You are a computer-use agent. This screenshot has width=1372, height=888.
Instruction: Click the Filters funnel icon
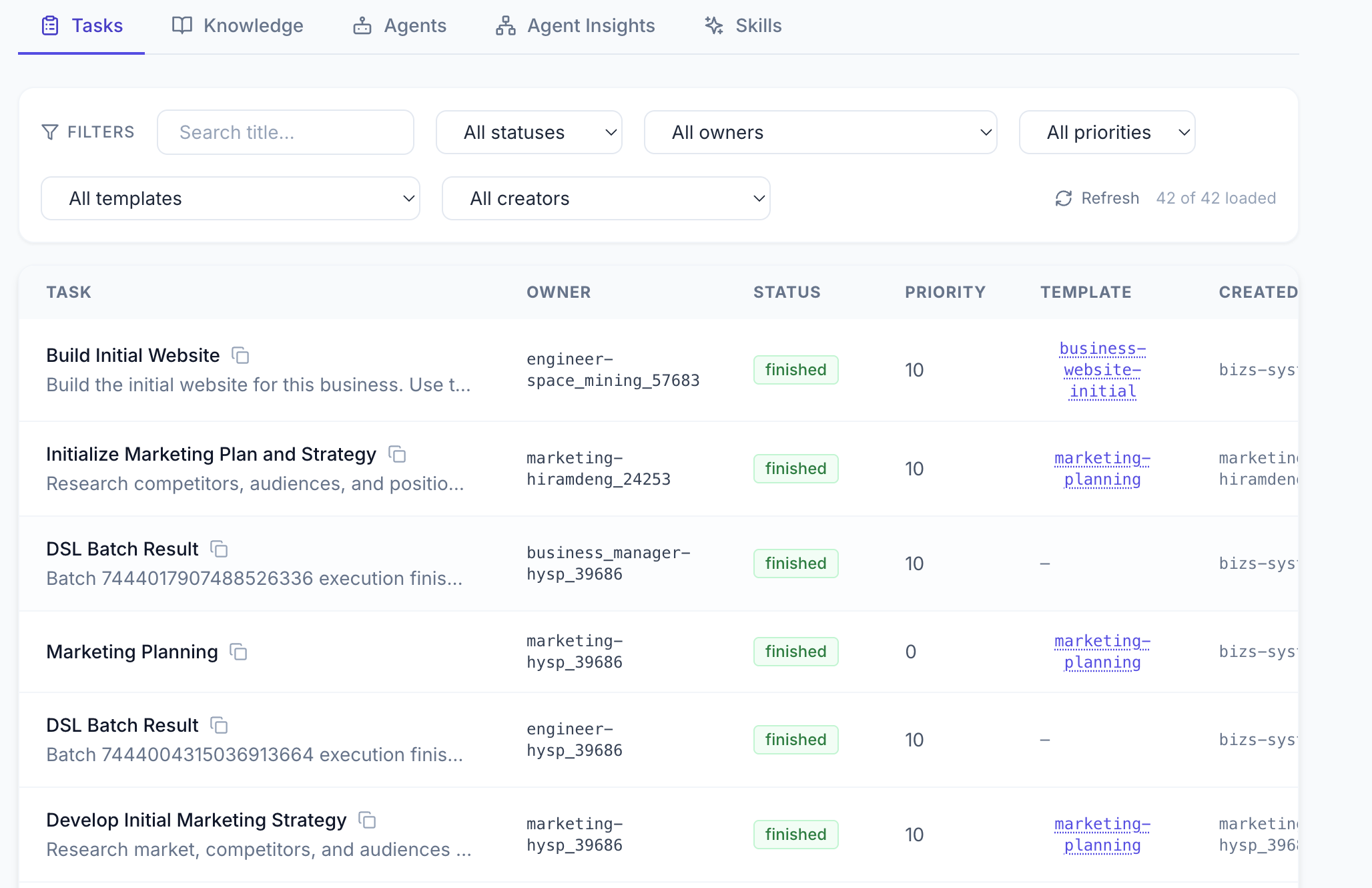point(50,132)
